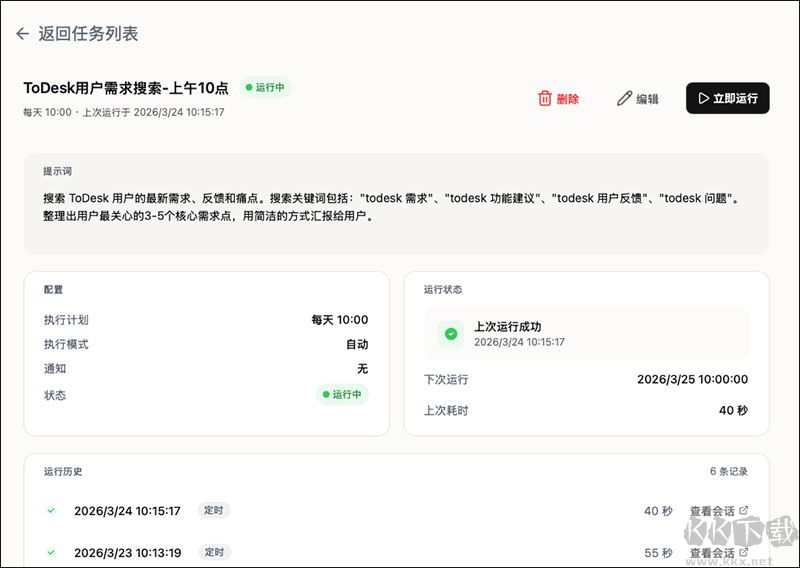Click the 删除 label
Viewport: 800px width, 568px height.
[568, 99]
